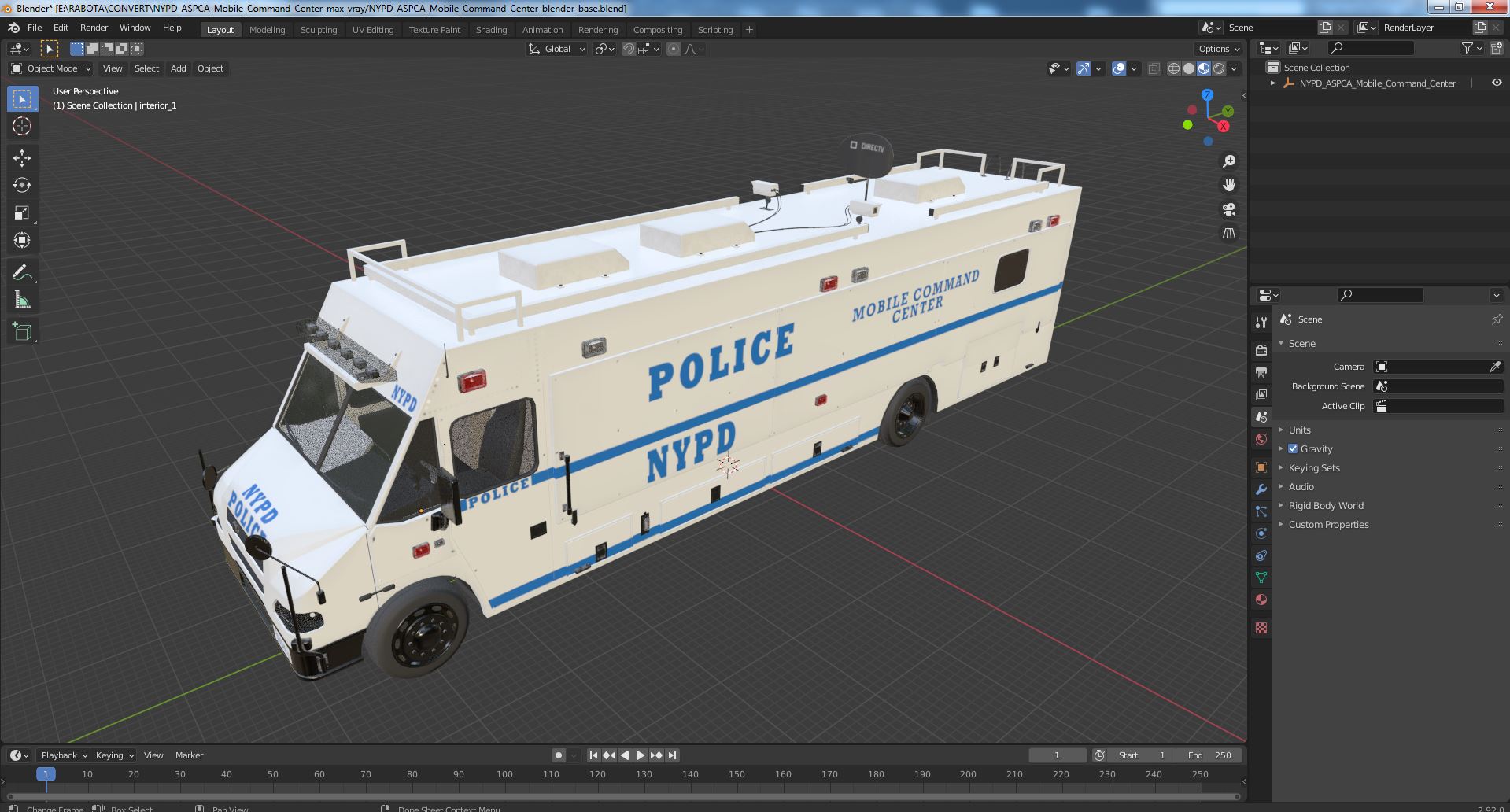Click the viewport zoom icon
Viewport: 1510px width, 812px height.
coord(1228,161)
